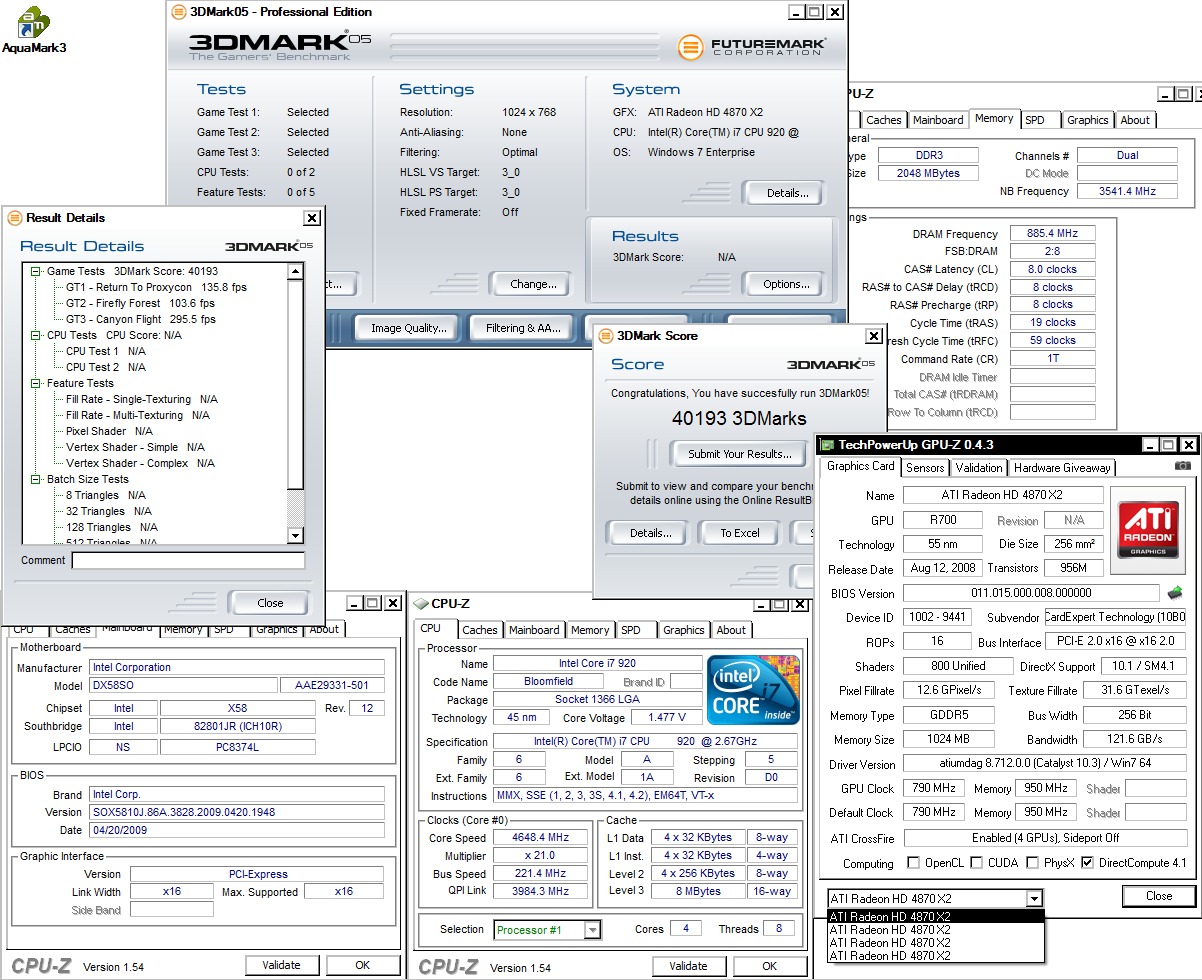Open the Graphics Card tab in GPU-Z
1202x980 pixels.
pos(861,466)
